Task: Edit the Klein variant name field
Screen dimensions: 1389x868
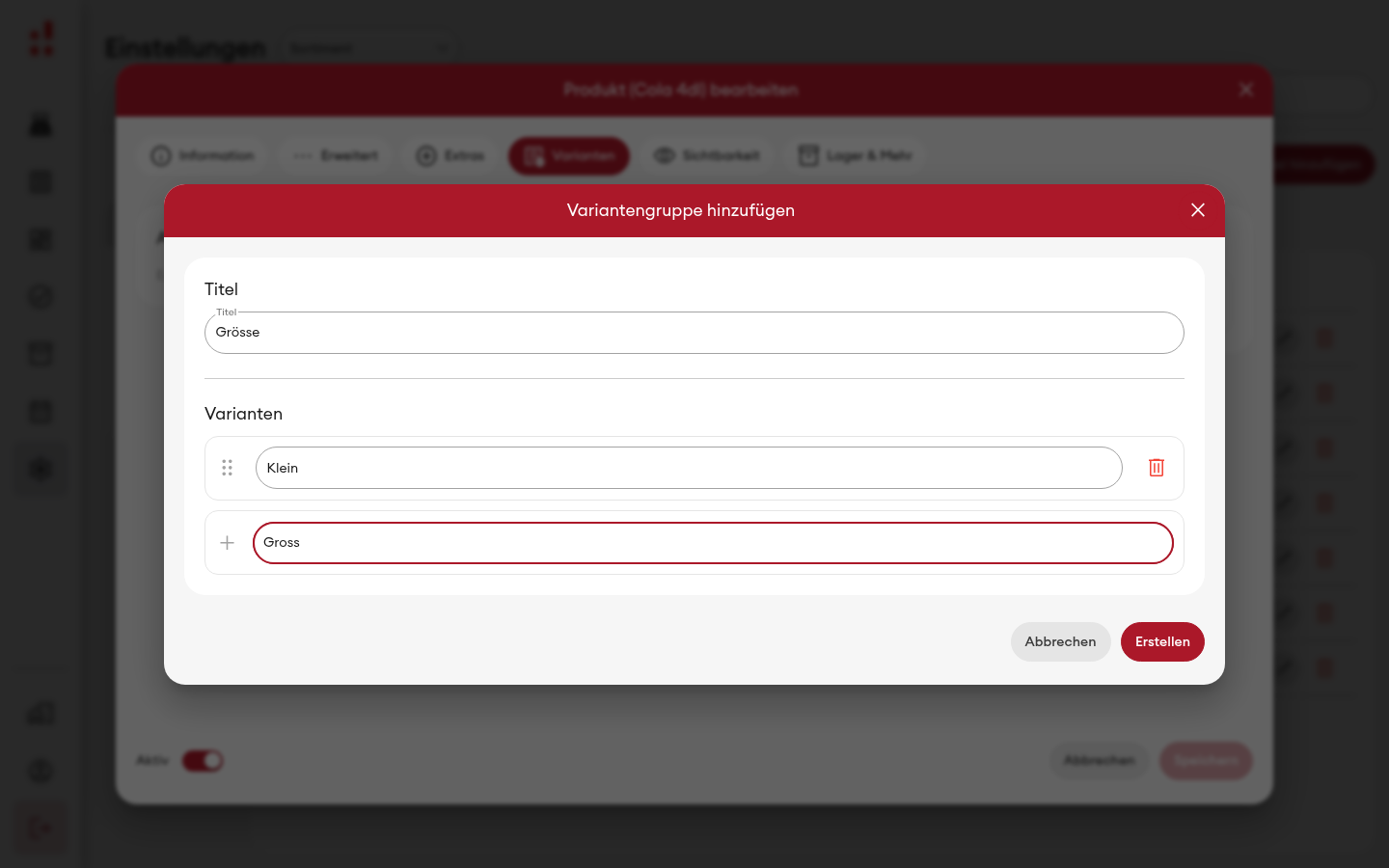Action: [689, 468]
